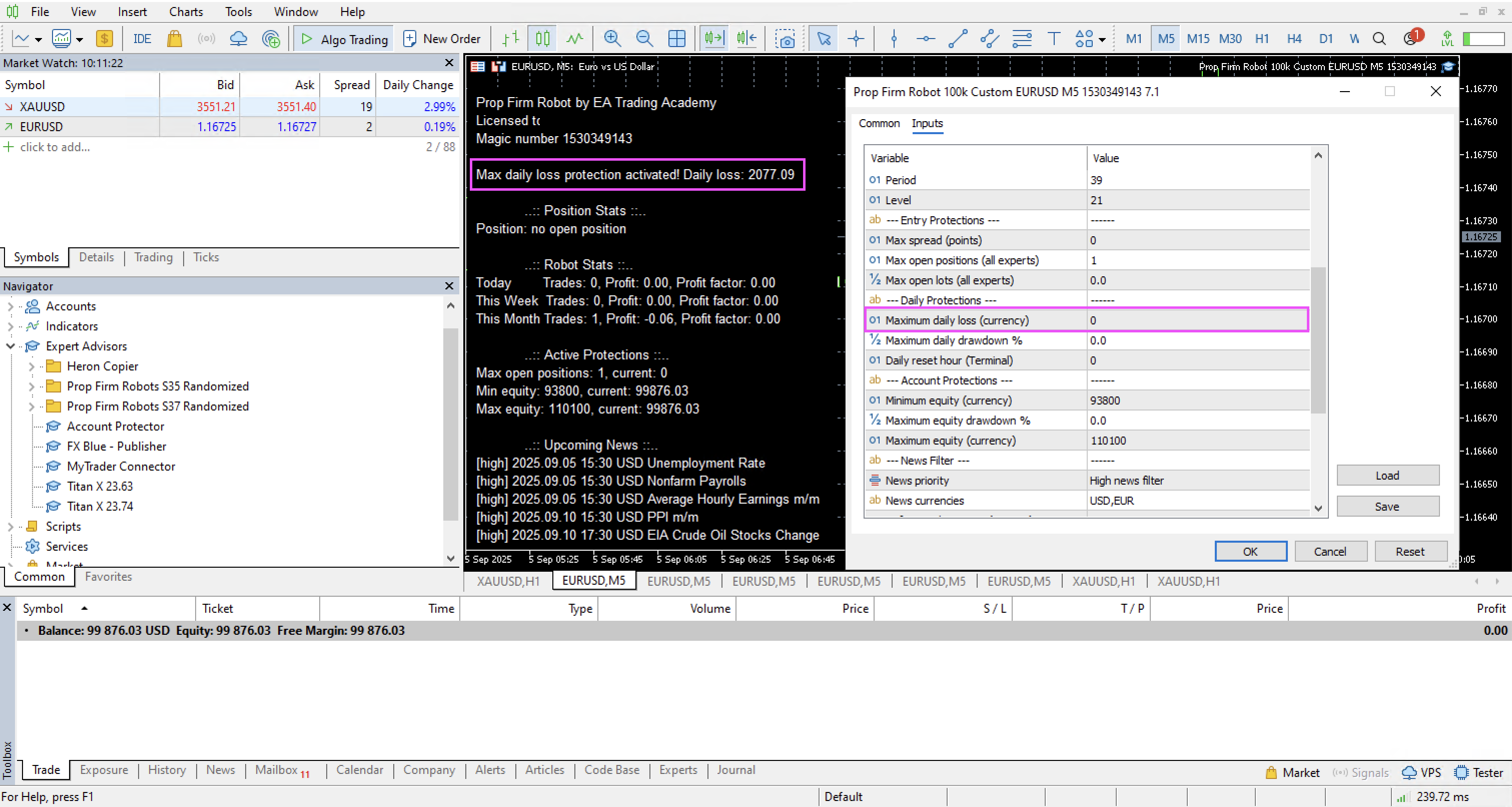Image resolution: width=1512 pixels, height=807 pixels.
Task: Click the Save button for inputs
Action: [1387, 507]
